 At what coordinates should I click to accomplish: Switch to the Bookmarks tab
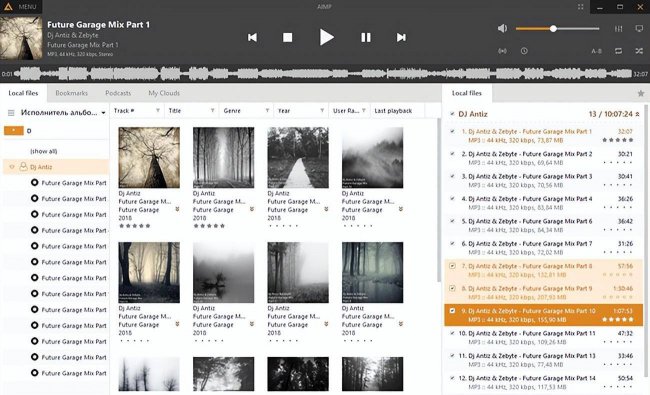pos(71,93)
